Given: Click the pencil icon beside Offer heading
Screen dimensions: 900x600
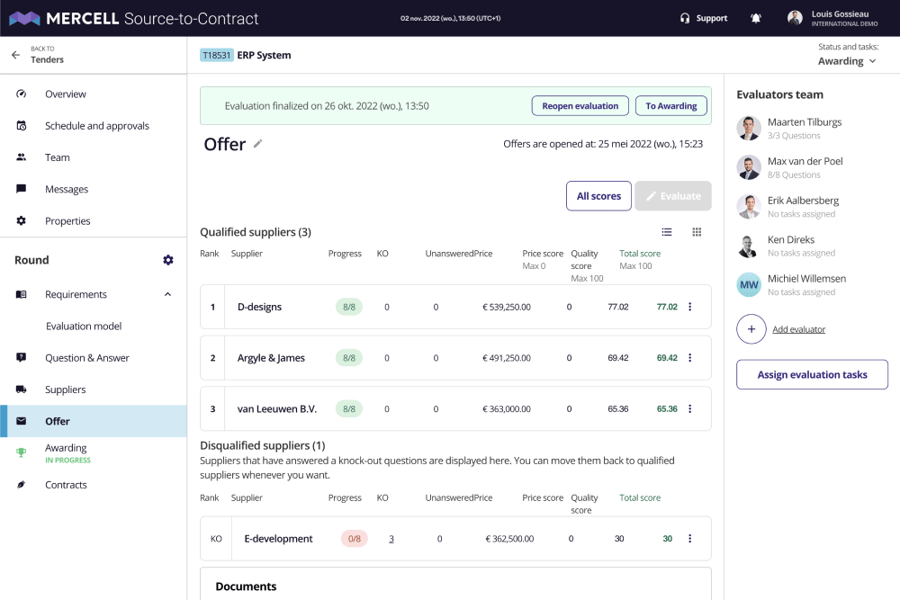Looking at the screenshot, I should 258,144.
